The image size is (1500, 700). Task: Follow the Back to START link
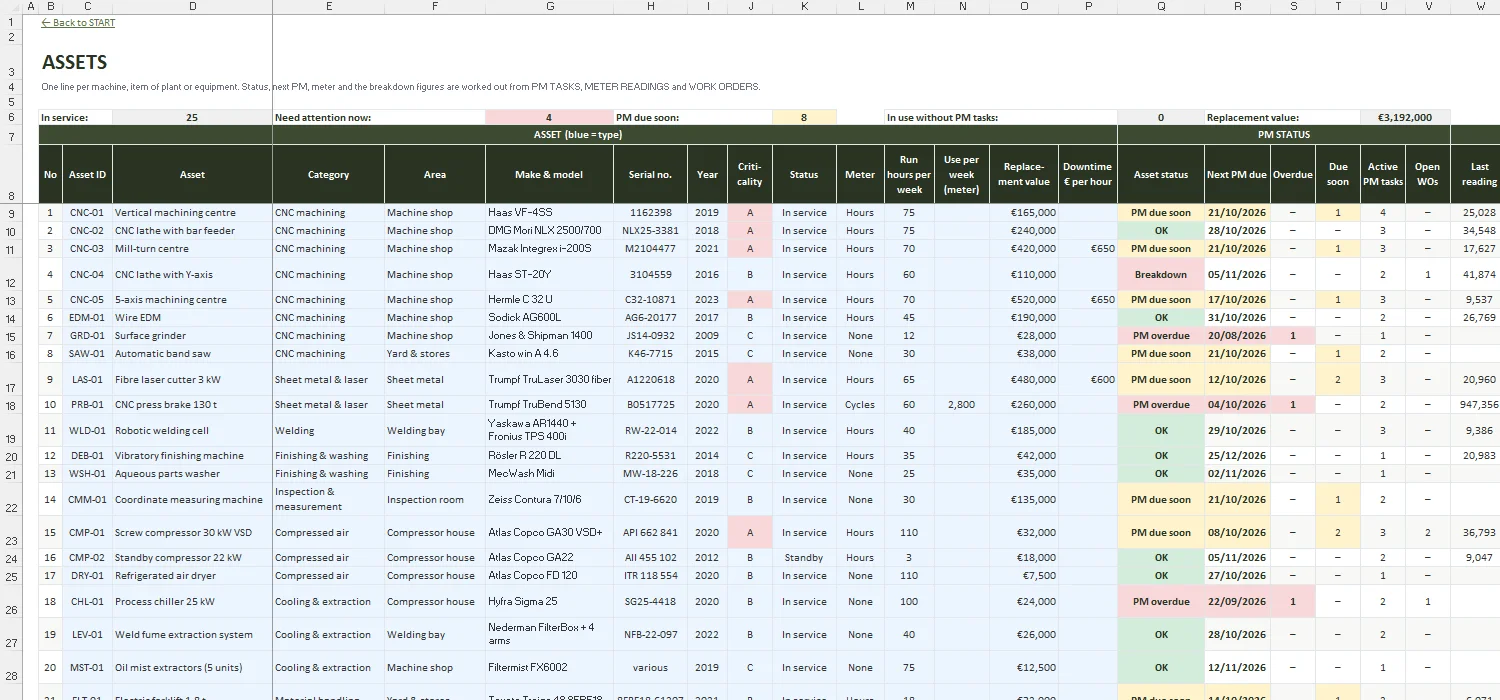[x=78, y=23]
